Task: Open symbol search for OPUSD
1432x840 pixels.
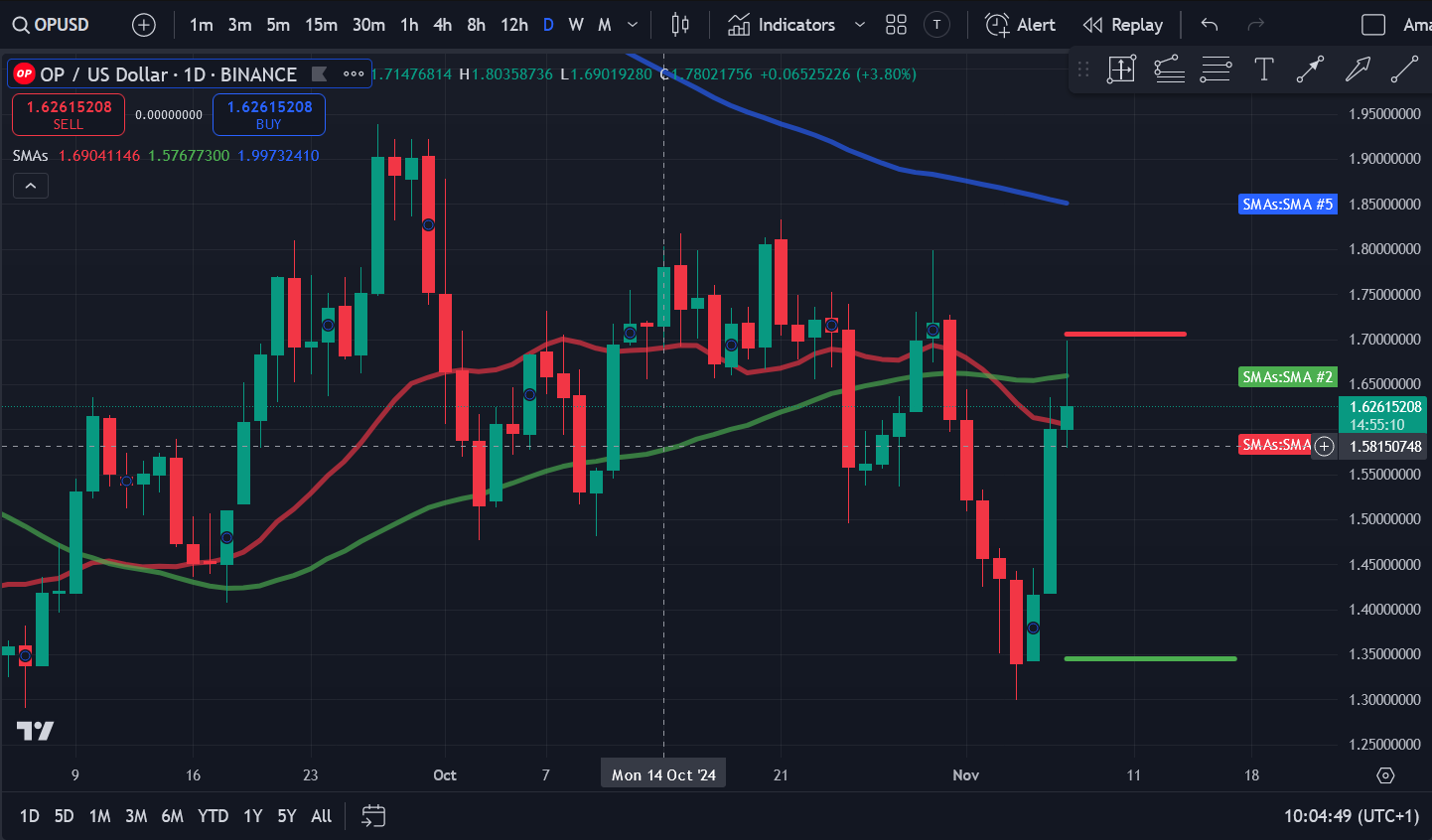Action: click(52, 25)
